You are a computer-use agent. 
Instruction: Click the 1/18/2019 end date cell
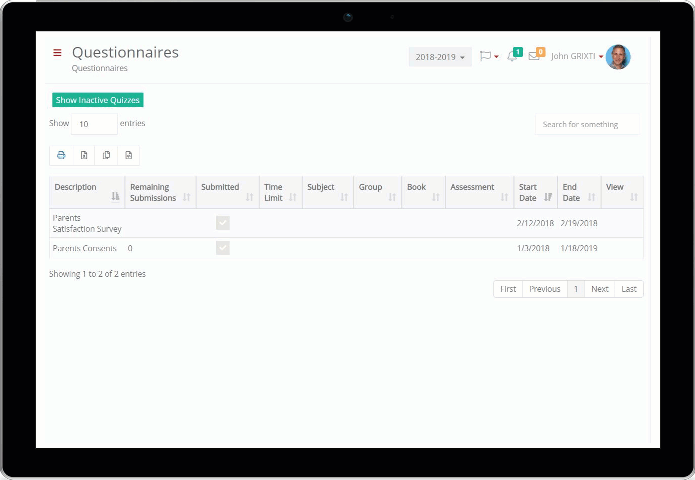(578, 248)
